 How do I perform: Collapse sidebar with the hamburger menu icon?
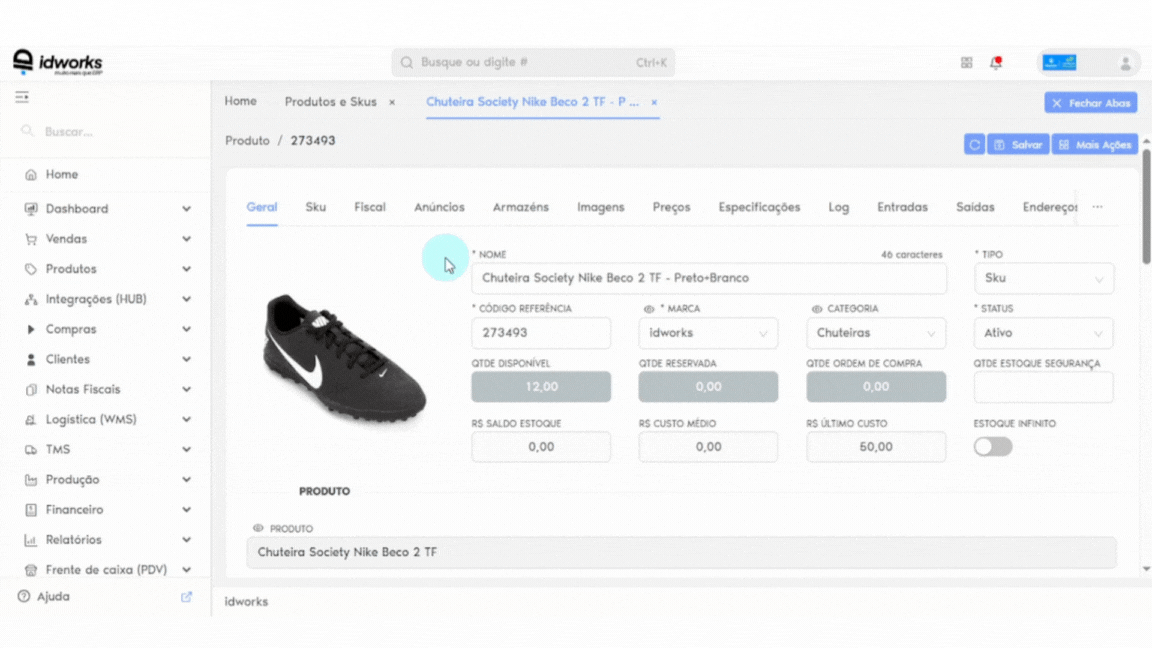(22, 97)
